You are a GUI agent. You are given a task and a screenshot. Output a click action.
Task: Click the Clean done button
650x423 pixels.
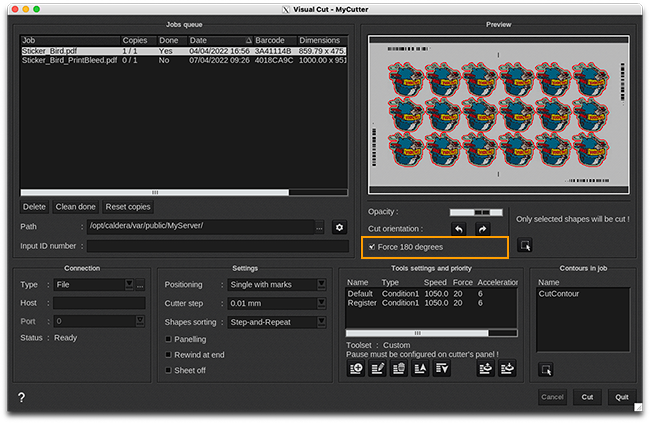pyautogui.click(x=76, y=206)
